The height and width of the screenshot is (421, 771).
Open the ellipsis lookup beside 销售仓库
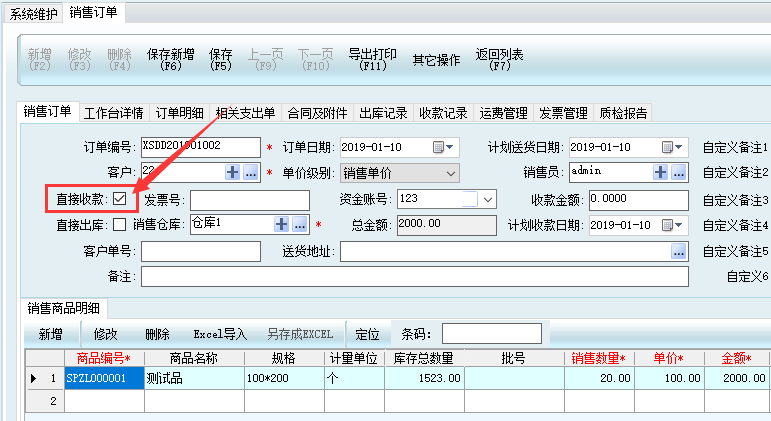(x=299, y=224)
